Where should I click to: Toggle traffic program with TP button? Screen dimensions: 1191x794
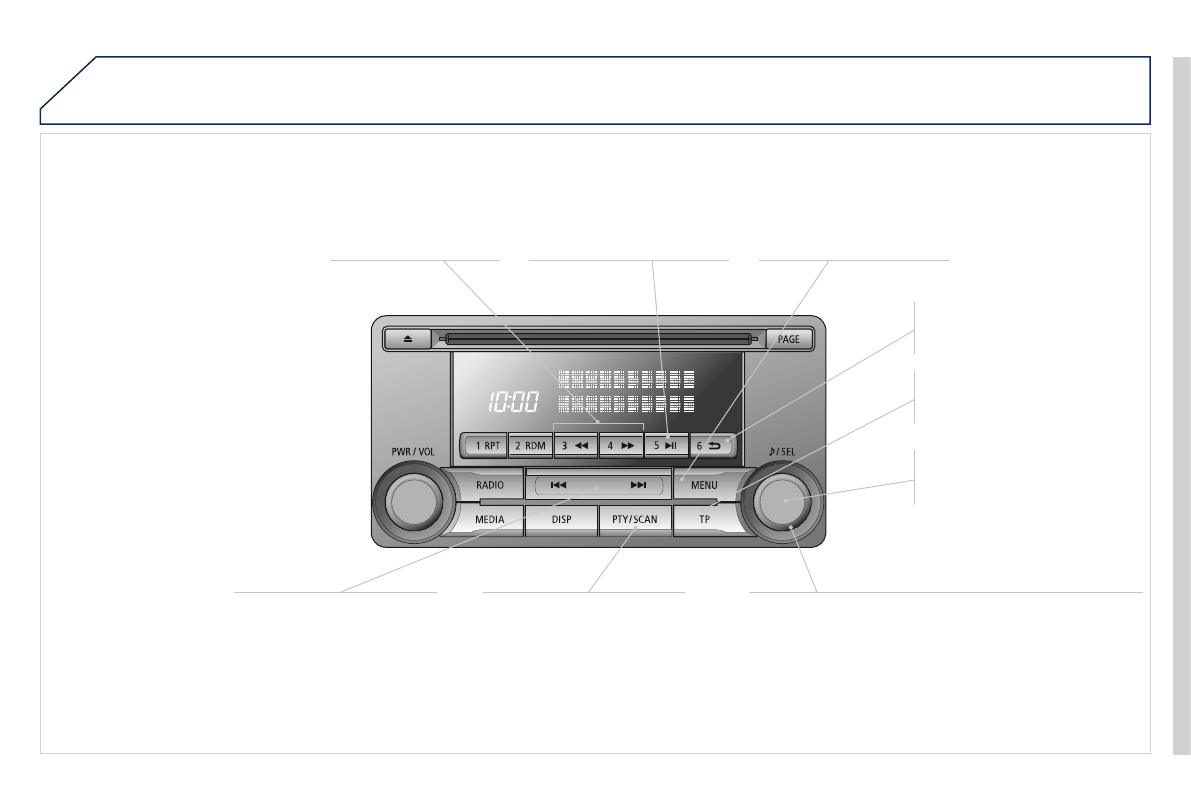coord(704,520)
